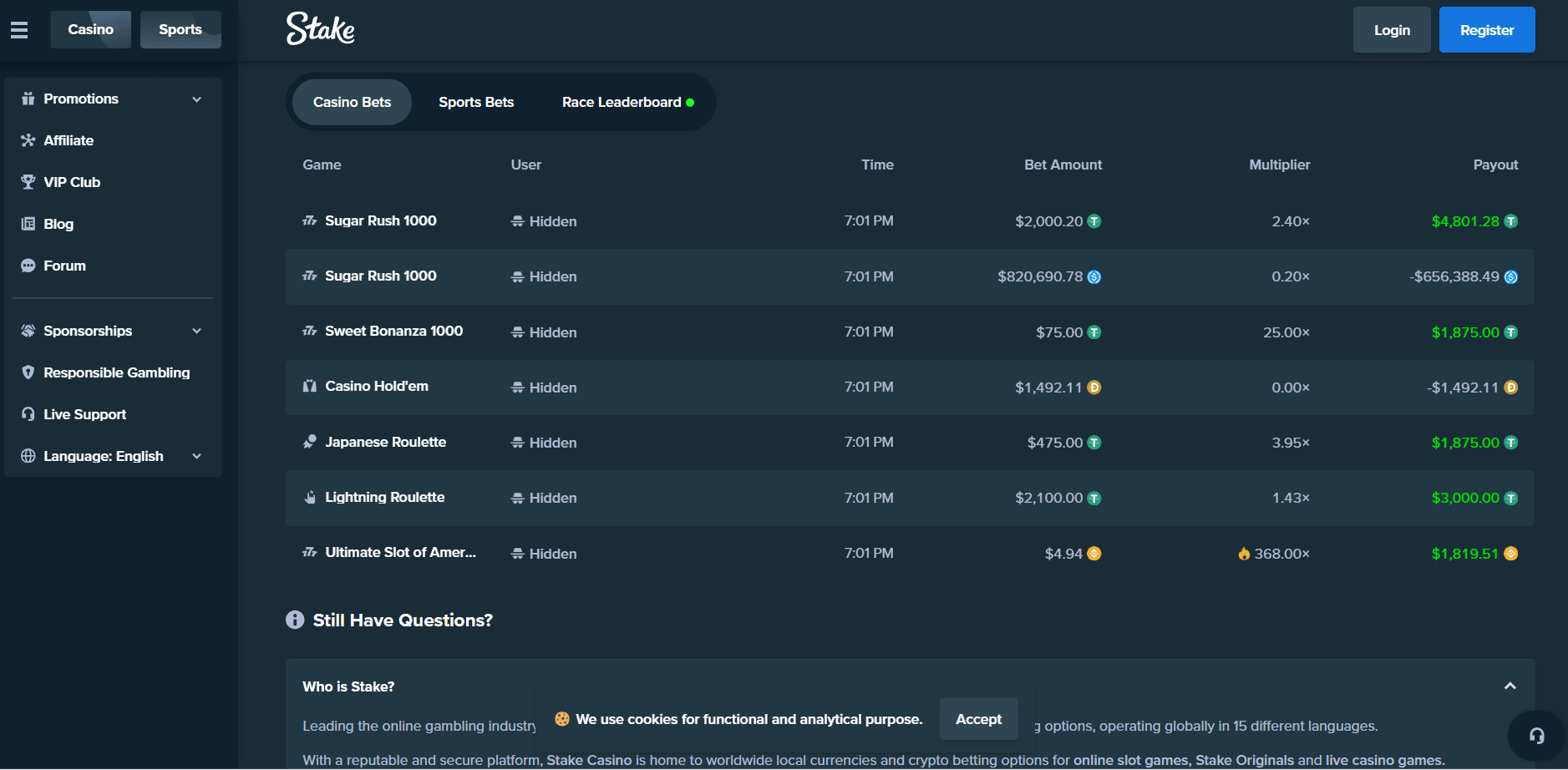Image resolution: width=1568 pixels, height=770 pixels.
Task: Click the Stake Casino link in description
Action: coord(589,760)
